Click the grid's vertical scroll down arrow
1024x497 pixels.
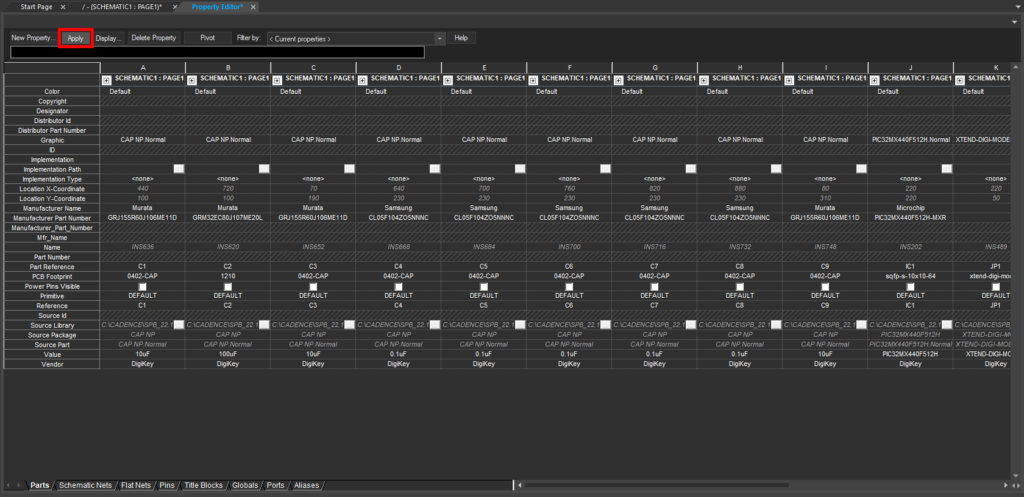[1016, 476]
